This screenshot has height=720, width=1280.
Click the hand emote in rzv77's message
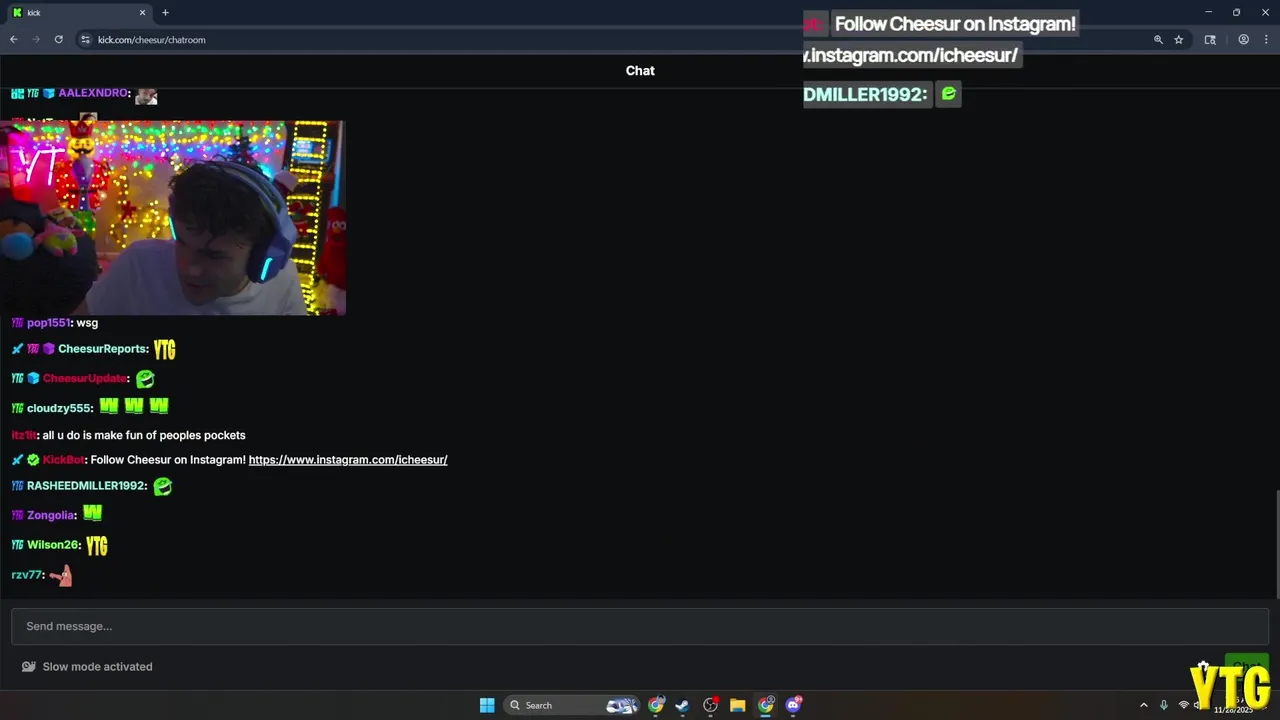point(61,575)
